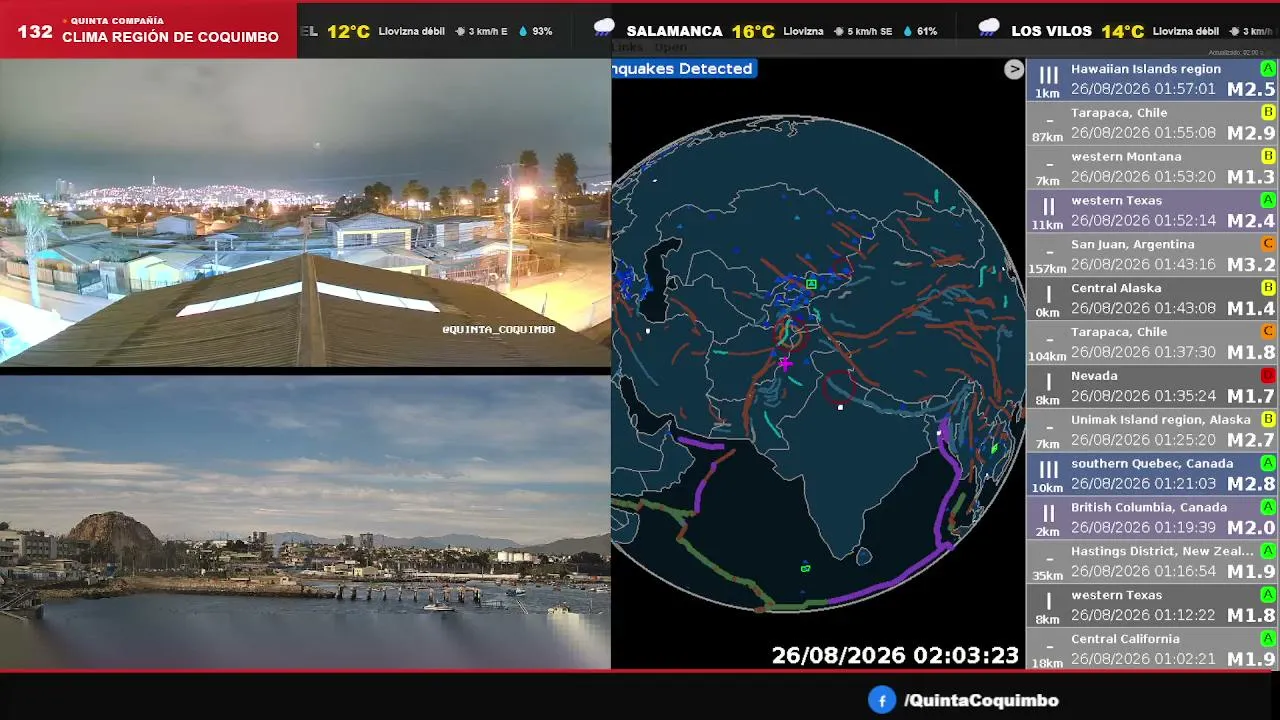Click the CLIMA REGIÓN DE COQUIMBO banner title
The height and width of the screenshot is (720, 1280).
pos(171,37)
